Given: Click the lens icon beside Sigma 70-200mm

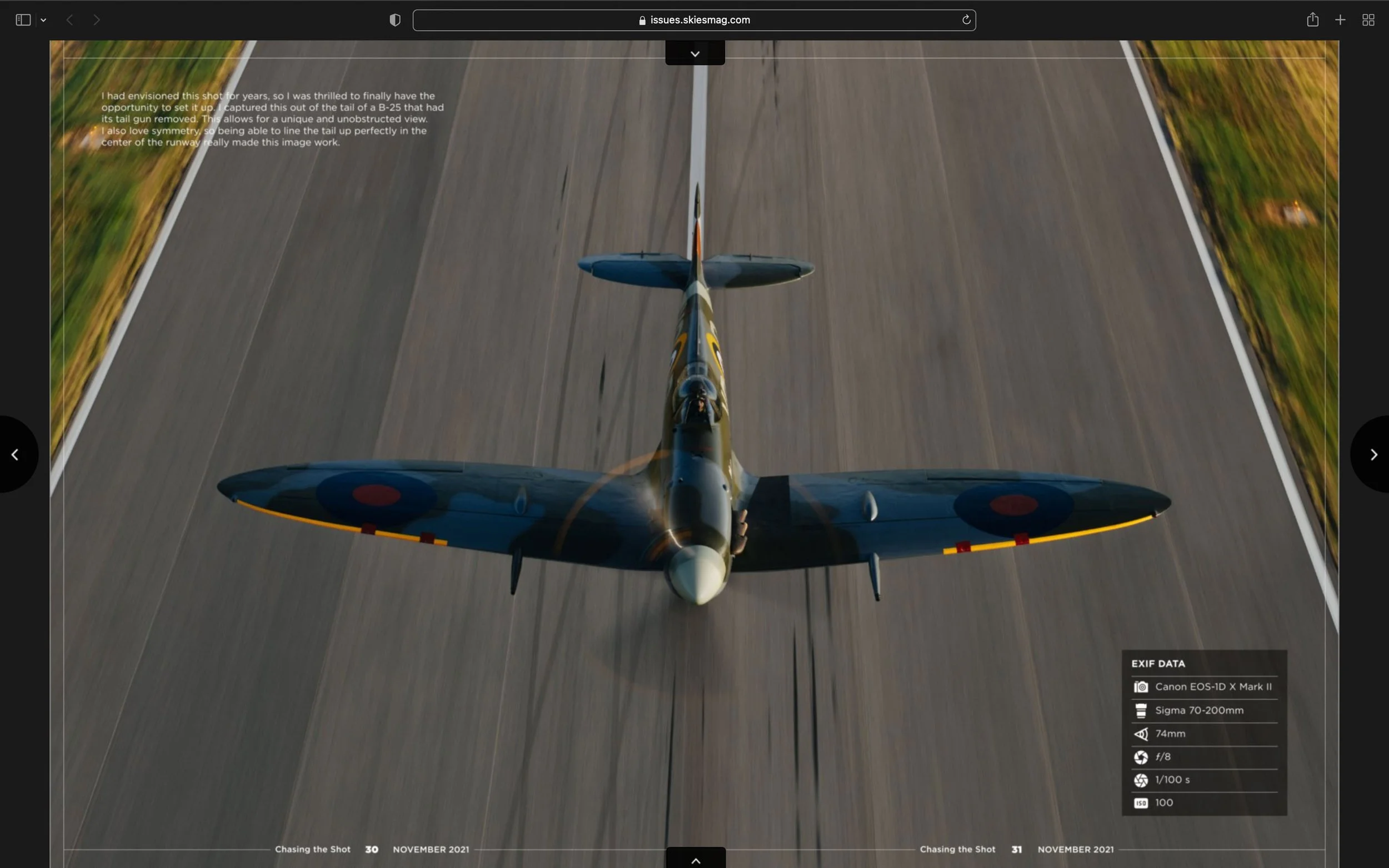Looking at the screenshot, I should point(1141,710).
